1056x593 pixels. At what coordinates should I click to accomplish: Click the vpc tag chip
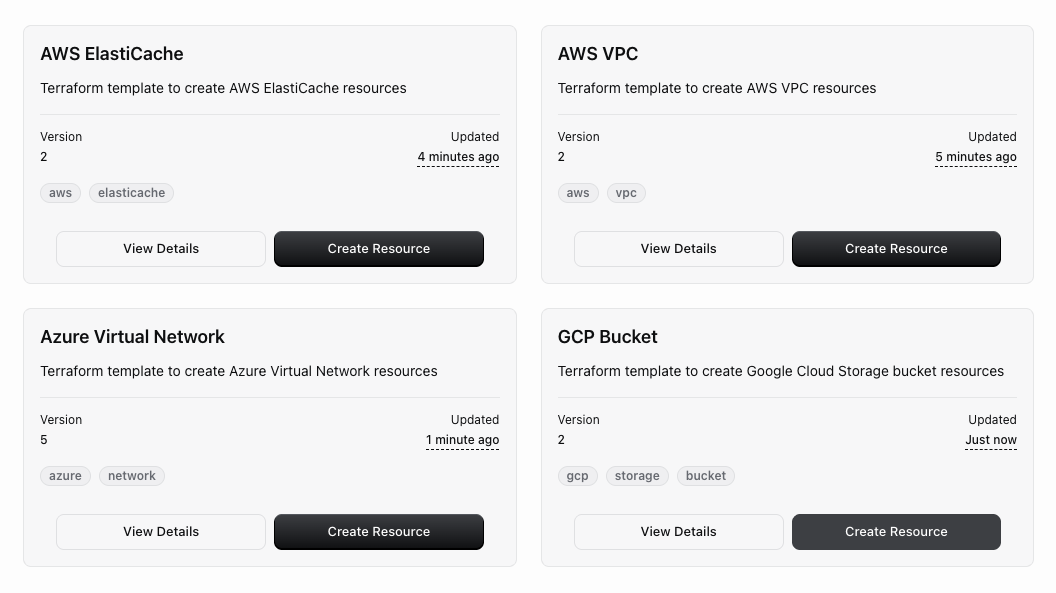coord(626,193)
